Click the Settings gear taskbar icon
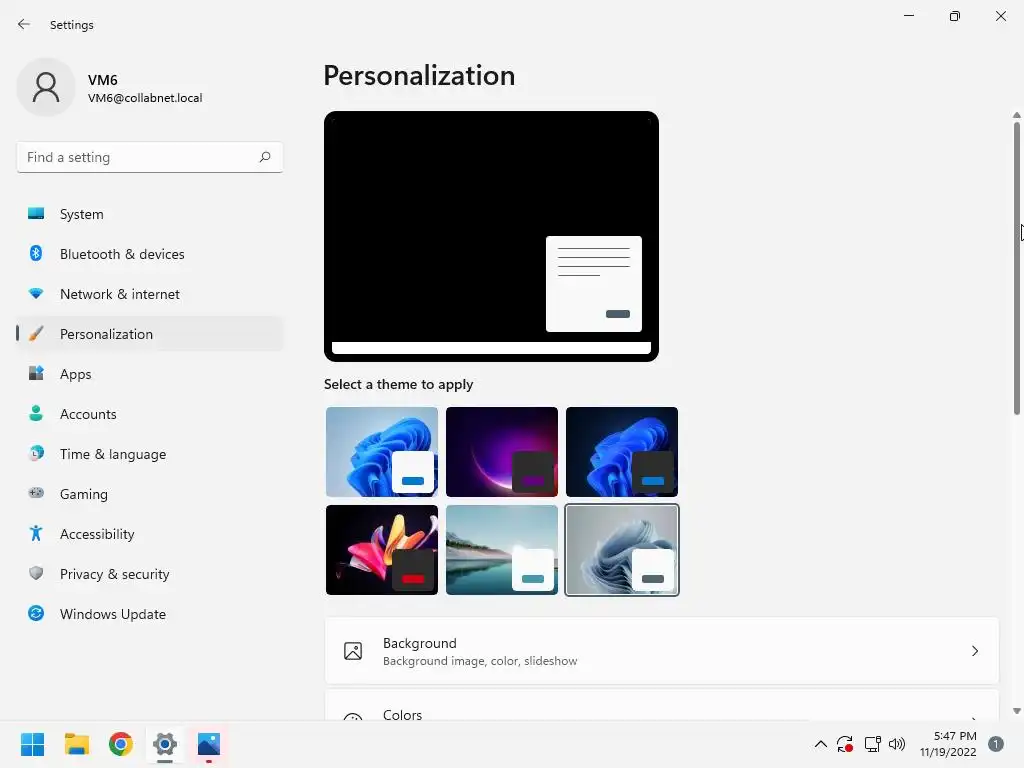The image size is (1024, 768). pos(165,744)
